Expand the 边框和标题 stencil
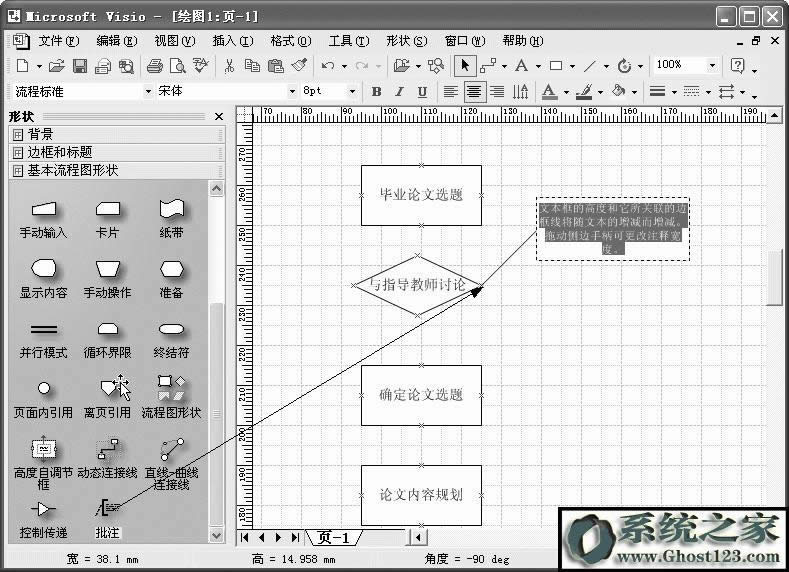The image size is (789, 572). [116, 152]
